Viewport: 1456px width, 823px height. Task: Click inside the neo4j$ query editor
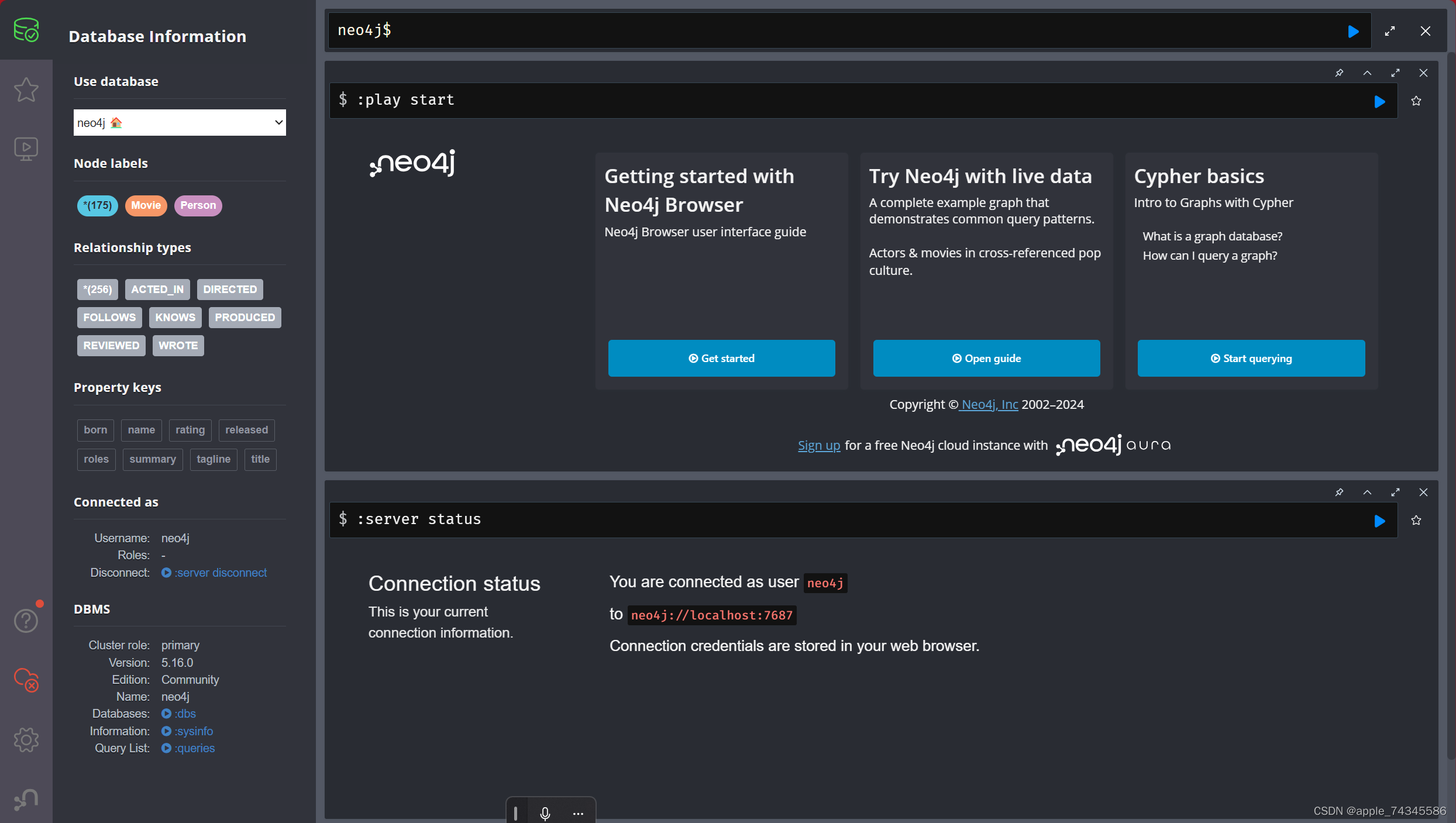pos(702,30)
